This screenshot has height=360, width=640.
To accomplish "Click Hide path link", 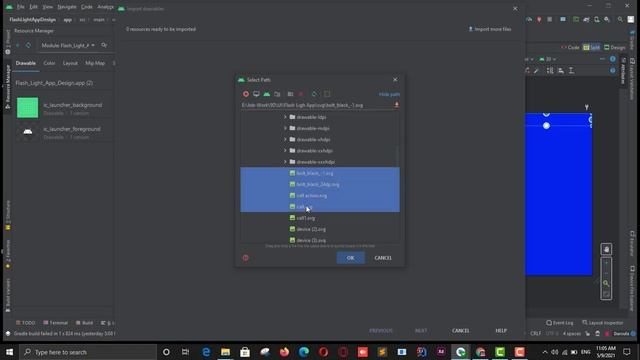I will [x=389, y=94].
